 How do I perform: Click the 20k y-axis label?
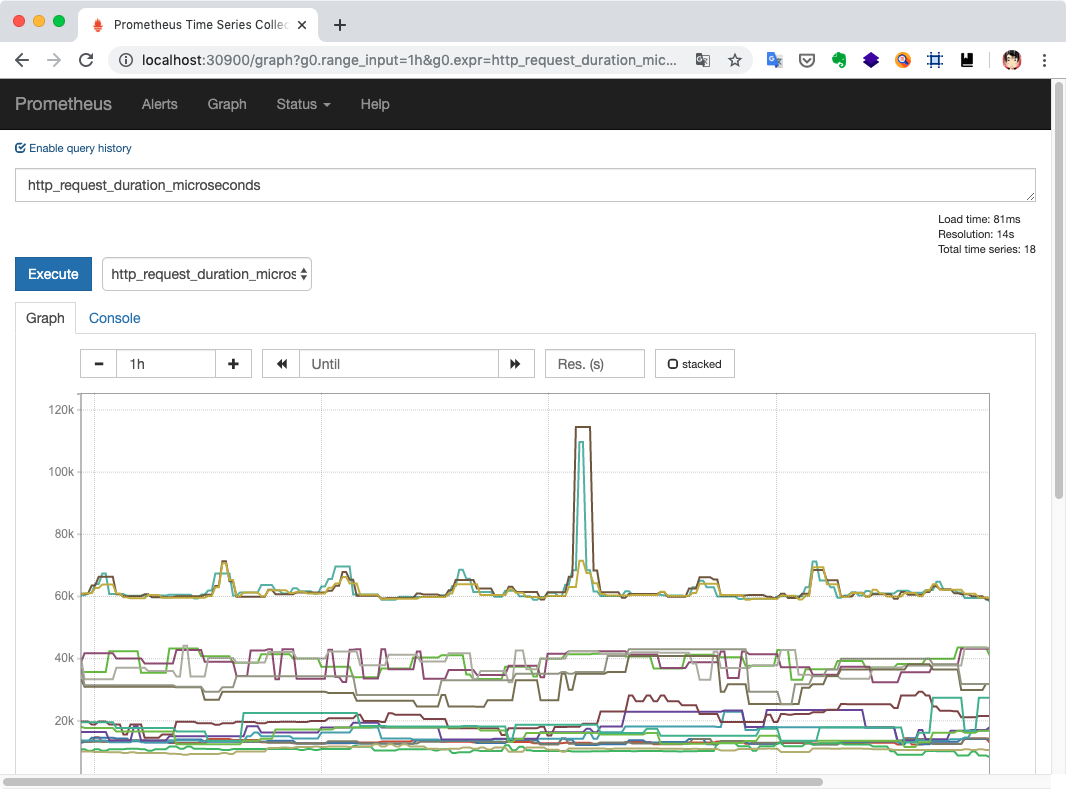pyautogui.click(x=64, y=720)
